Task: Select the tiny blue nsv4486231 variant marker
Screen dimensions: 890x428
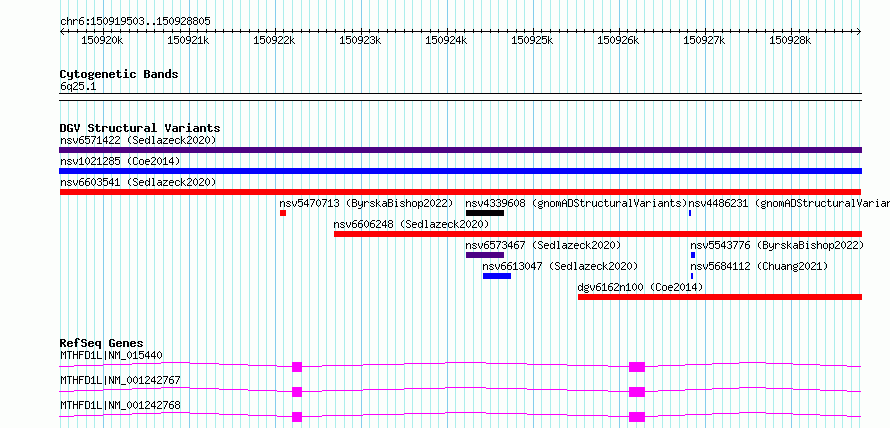Action: (690, 213)
